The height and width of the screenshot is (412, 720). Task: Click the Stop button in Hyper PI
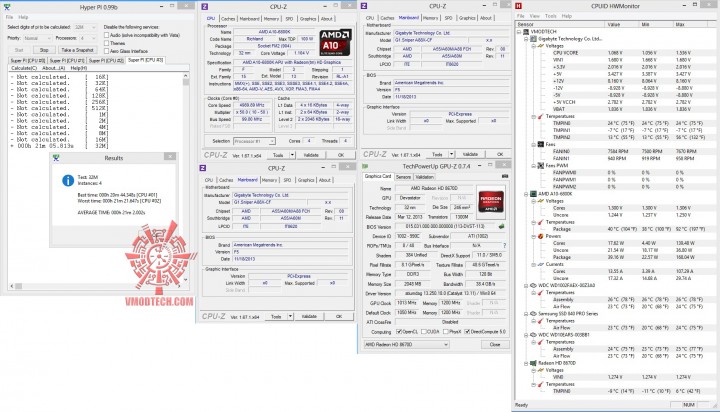click(44, 50)
